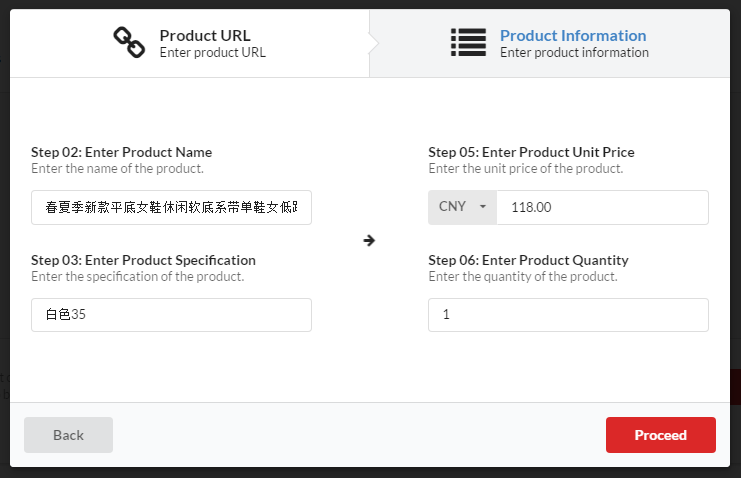Viewport: 741px width, 478px height.
Task: Select the Product Information step tab
Action: click(550, 43)
